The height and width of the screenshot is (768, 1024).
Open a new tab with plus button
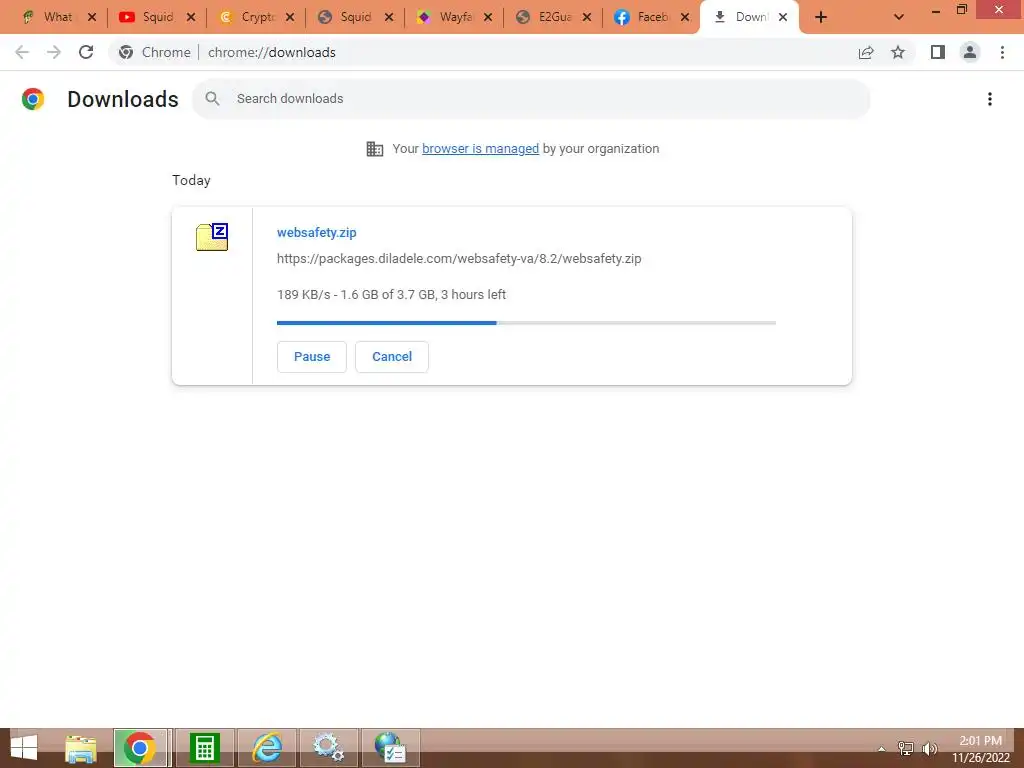click(x=821, y=17)
